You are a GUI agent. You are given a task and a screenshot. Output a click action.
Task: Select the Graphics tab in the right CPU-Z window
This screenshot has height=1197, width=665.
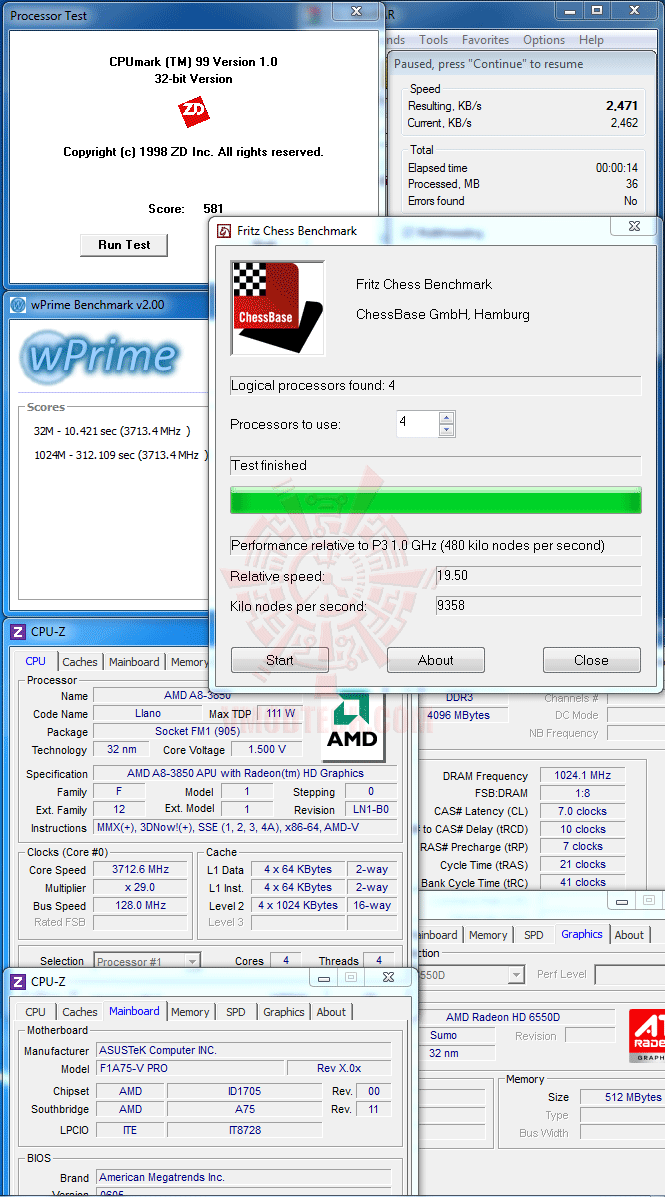582,934
